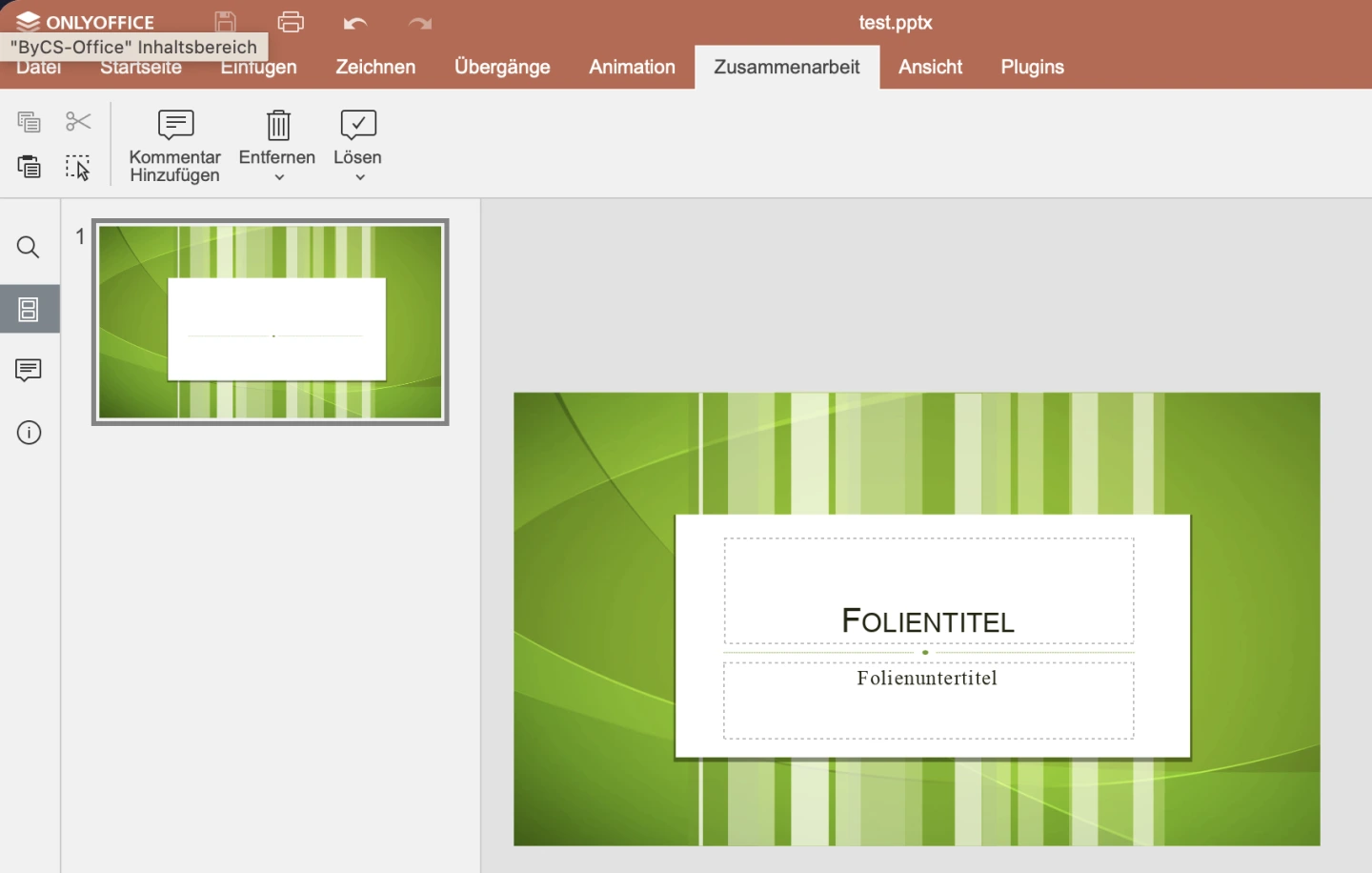The image size is (1372, 873).
Task: Select slide 1 thumbnail in the panel
Action: coord(271,322)
